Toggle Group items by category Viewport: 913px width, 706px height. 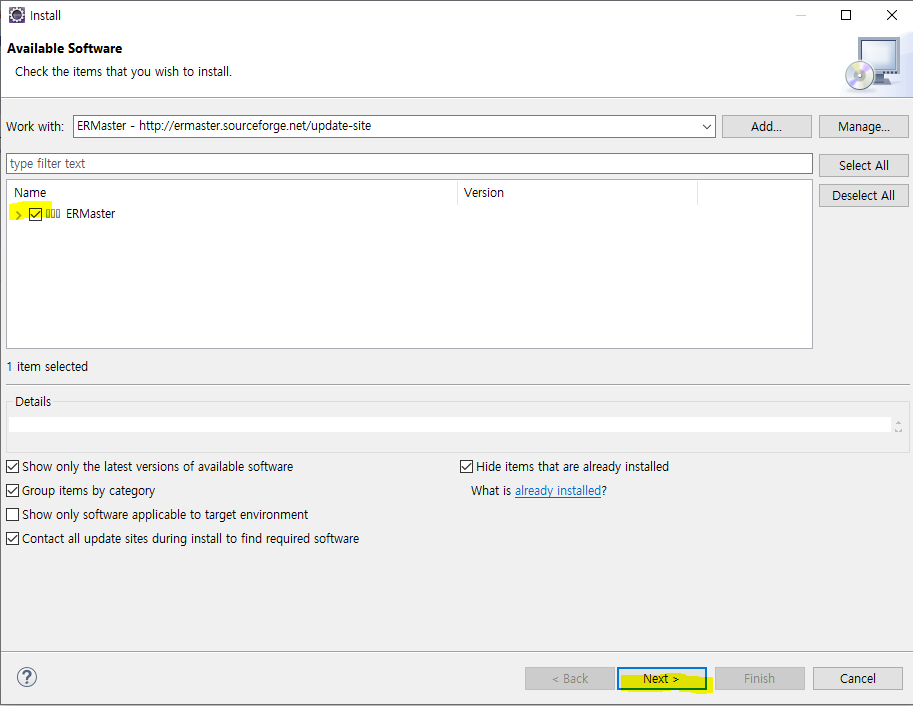(12, 490)
